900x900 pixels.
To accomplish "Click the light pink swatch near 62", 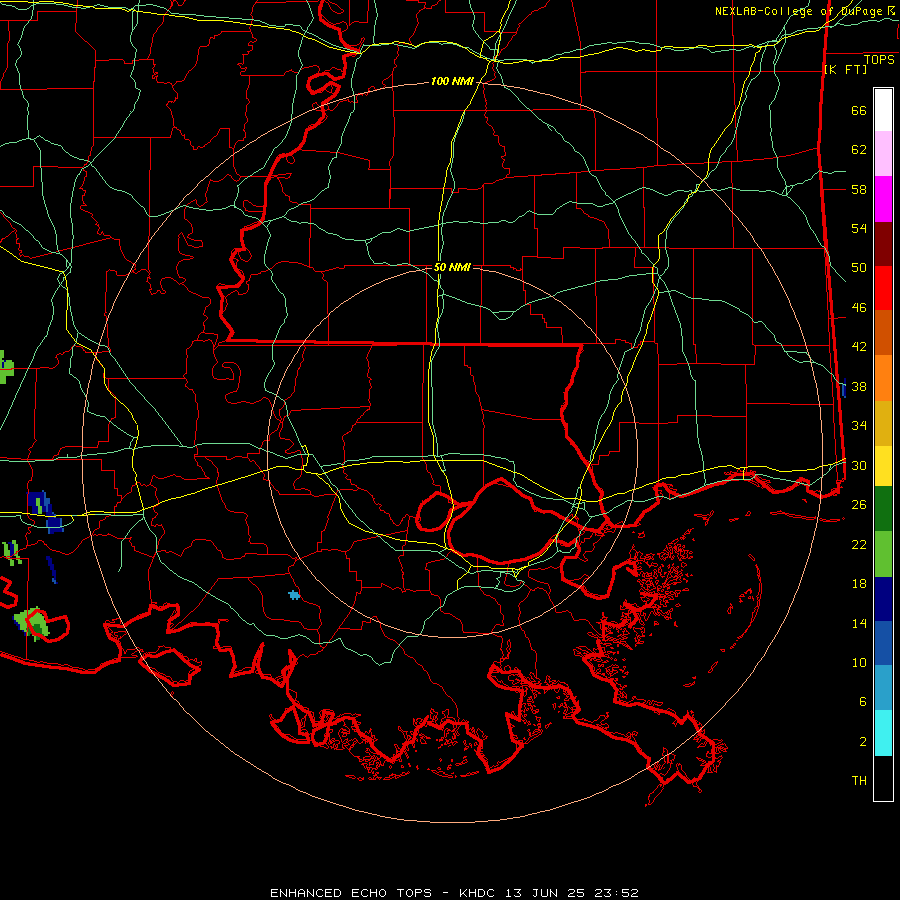I will click(883, 153).
